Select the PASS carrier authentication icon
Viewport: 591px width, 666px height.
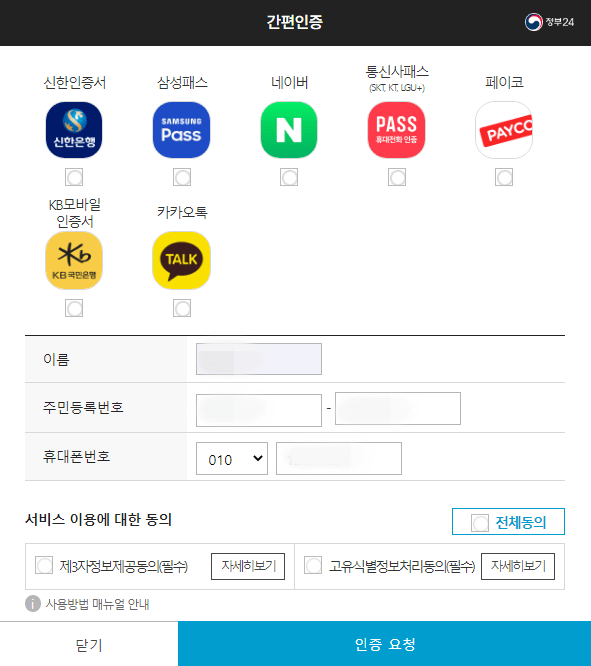tap(396, 130)
